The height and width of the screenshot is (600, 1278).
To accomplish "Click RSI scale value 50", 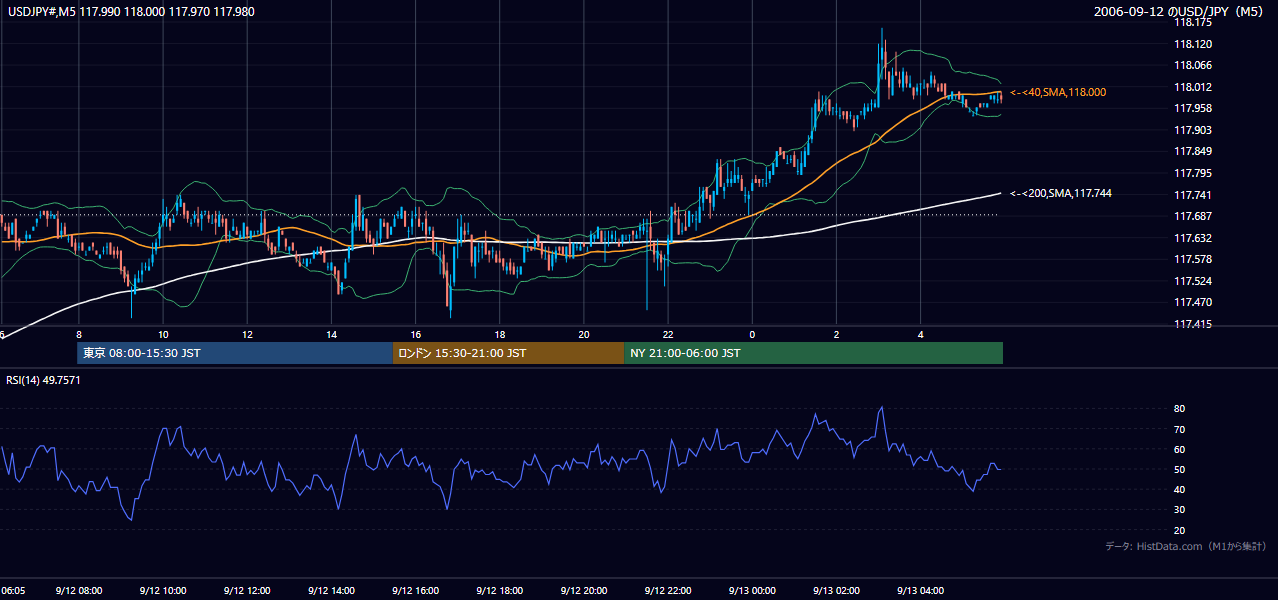I will pyautogui.click(x=1179, y=470).
